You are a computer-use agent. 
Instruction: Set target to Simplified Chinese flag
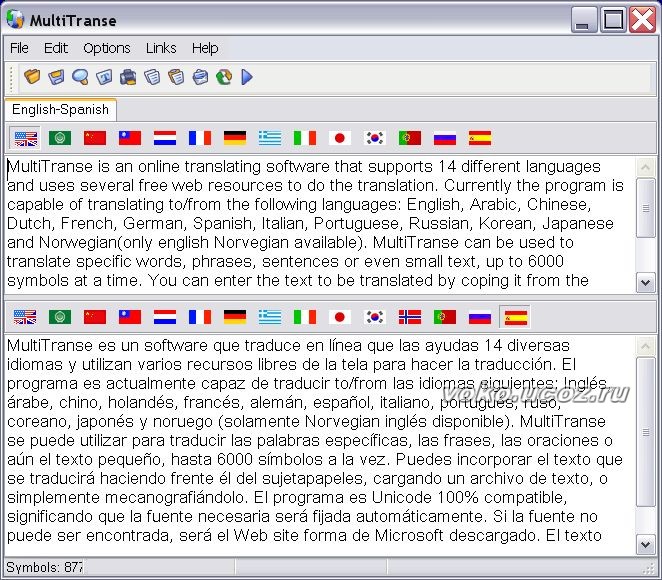pyautogui.click(x=95, y=317)
